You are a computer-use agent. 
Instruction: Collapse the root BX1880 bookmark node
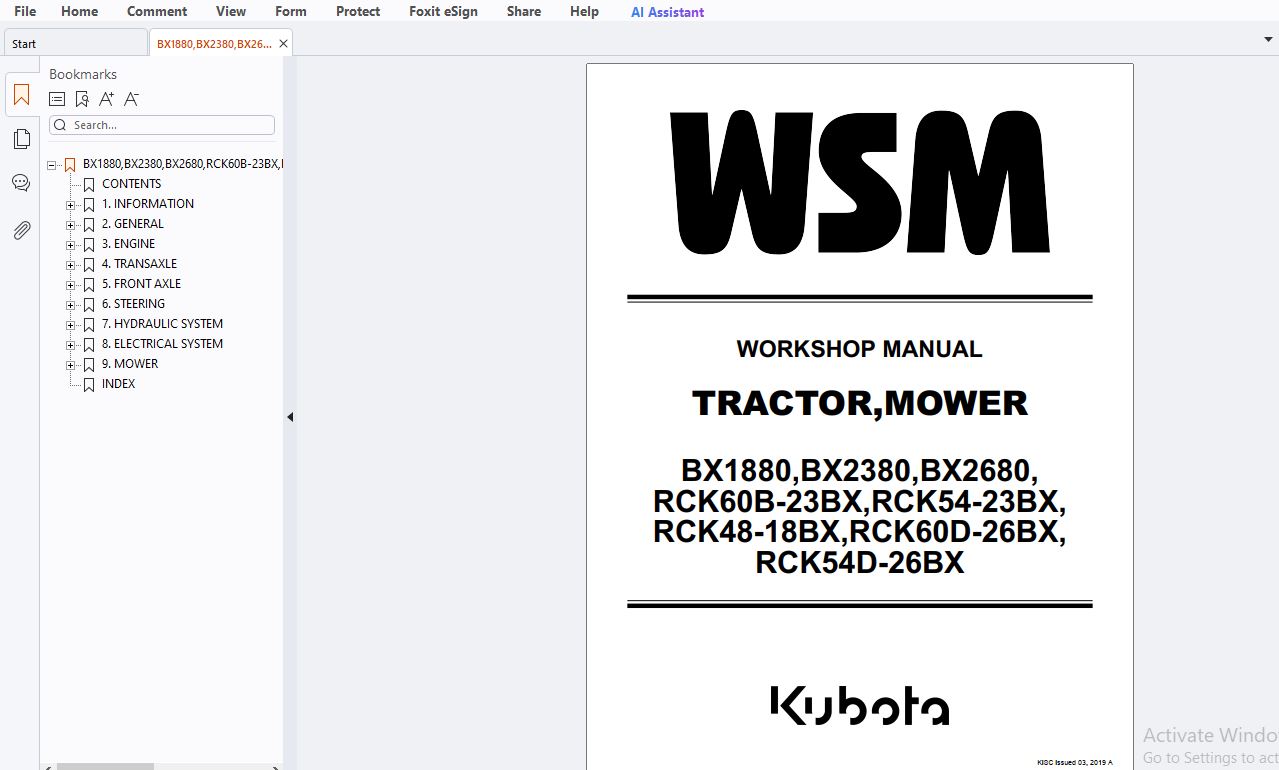51,165
